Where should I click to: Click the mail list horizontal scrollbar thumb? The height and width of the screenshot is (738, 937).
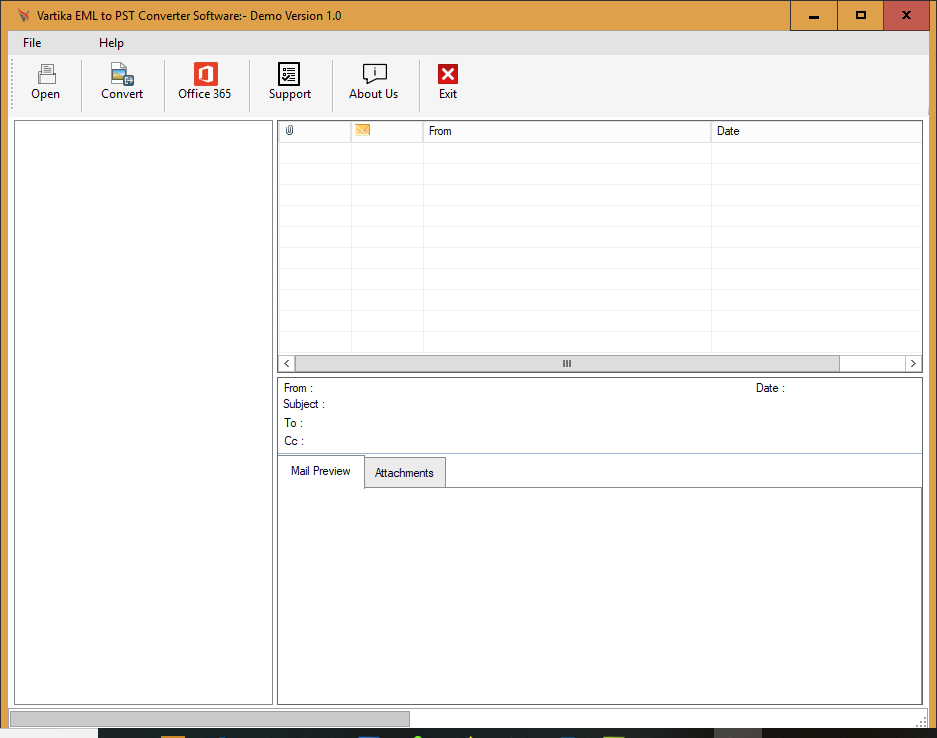tap(567, 363)
